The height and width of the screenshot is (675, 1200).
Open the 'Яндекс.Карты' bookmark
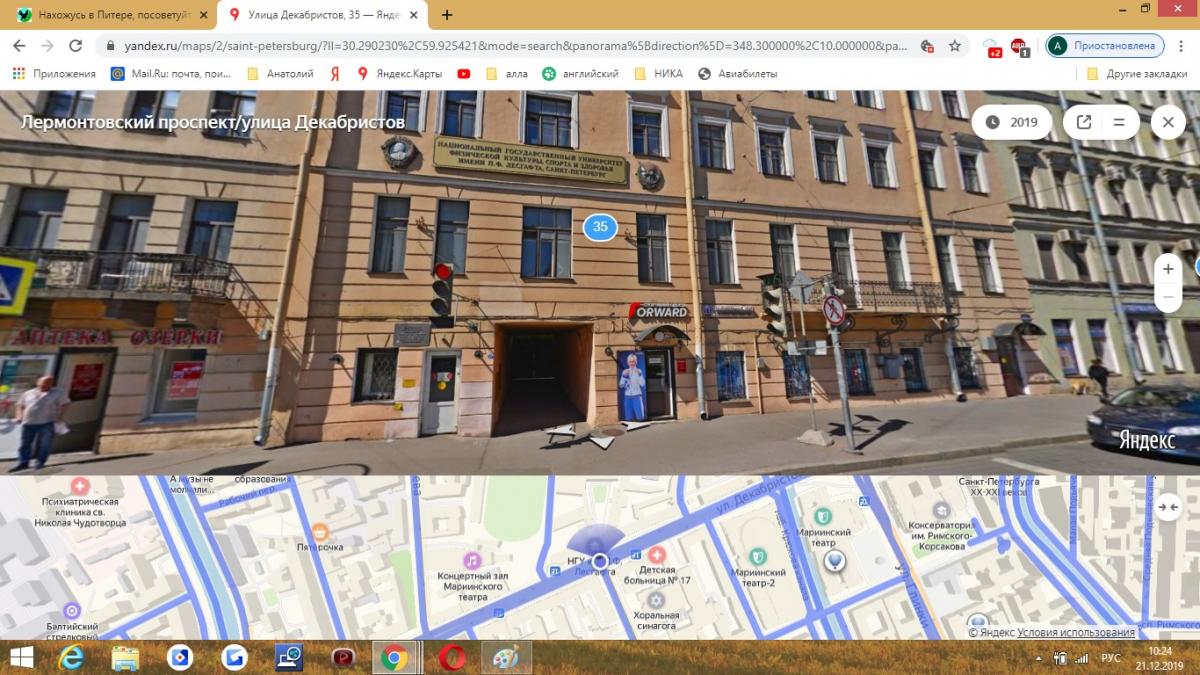click(399, 73)
